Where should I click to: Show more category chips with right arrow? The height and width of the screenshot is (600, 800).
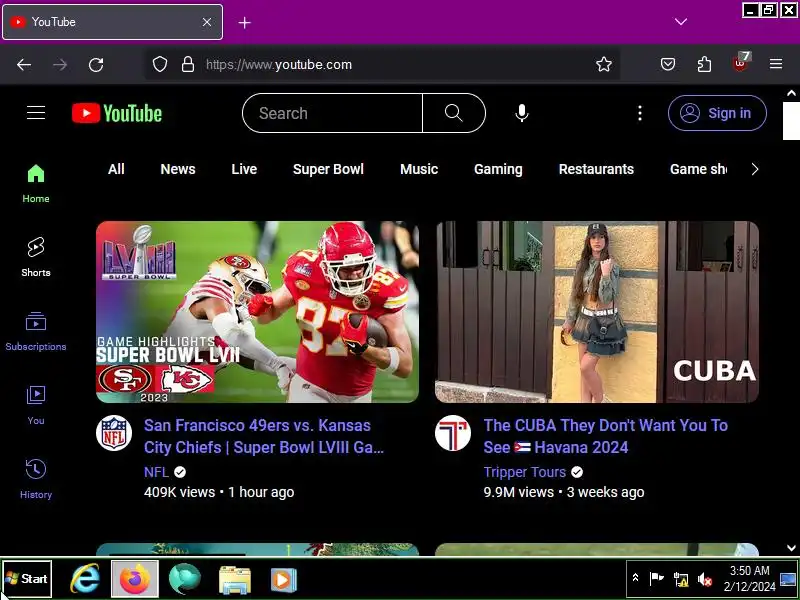[755, 169]
